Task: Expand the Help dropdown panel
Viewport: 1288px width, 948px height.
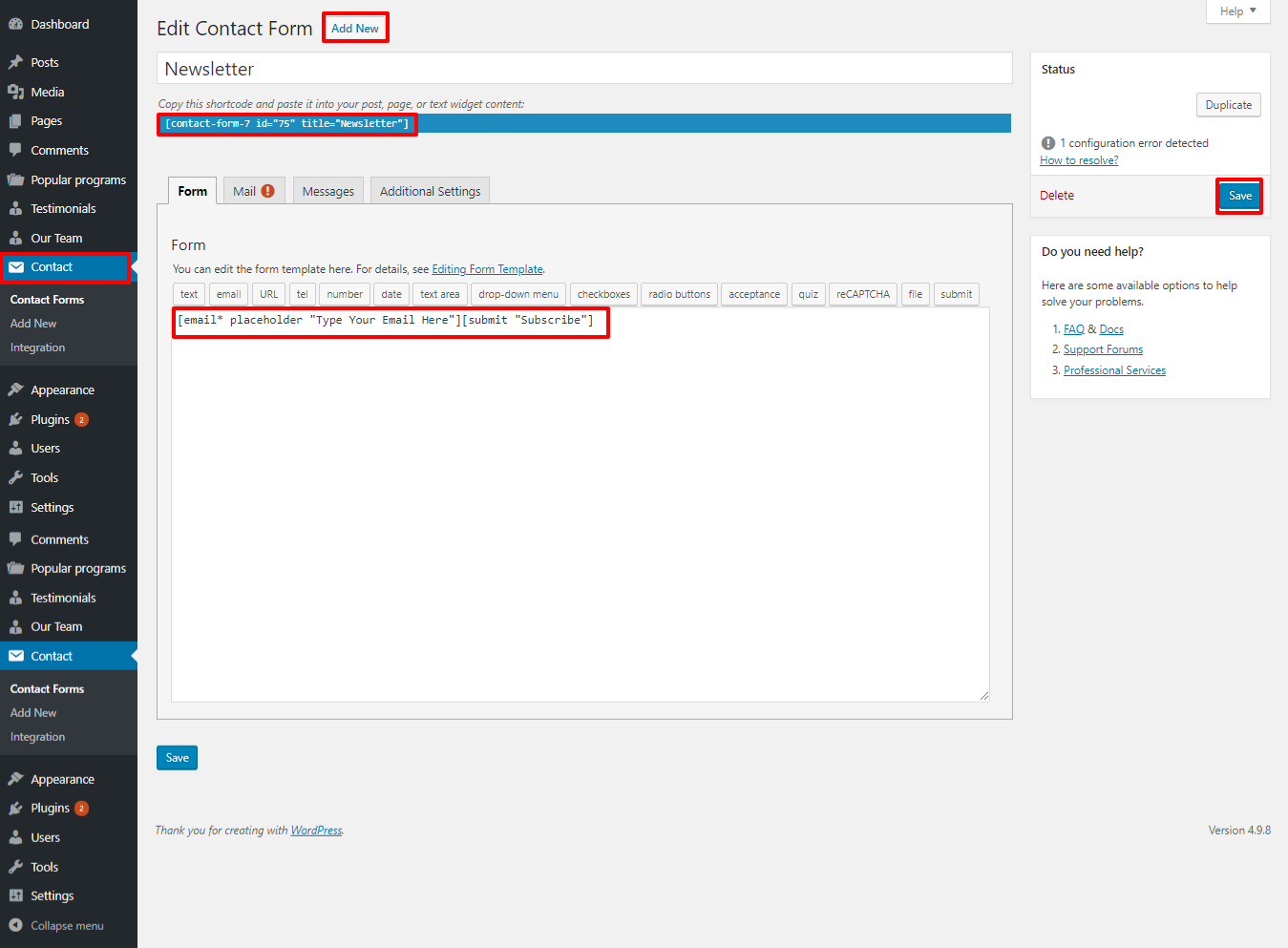Action: coord(1237,11)
